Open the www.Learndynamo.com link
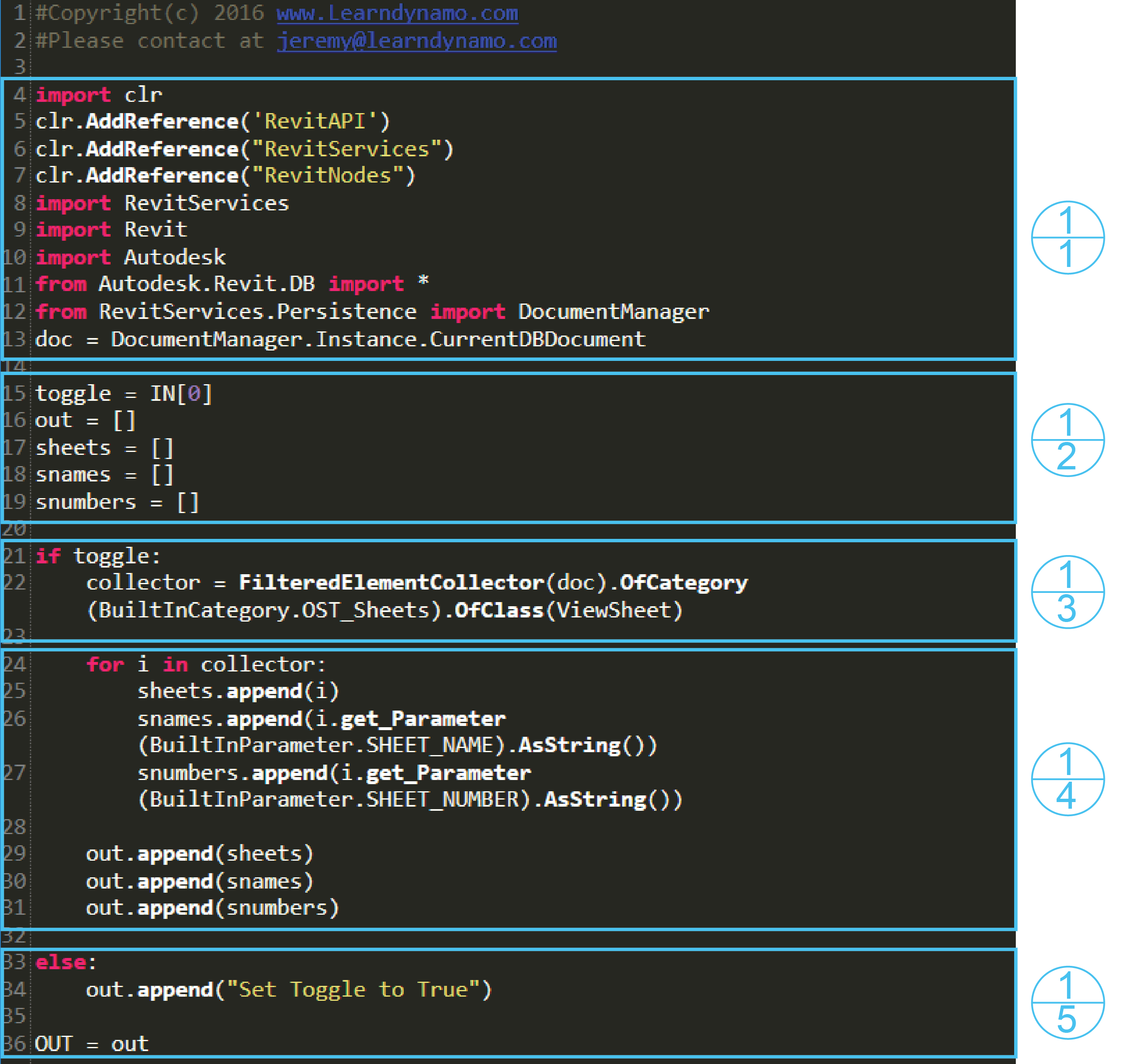The height and width of the screenshot is (1064, 1126). tap(397, 13)
